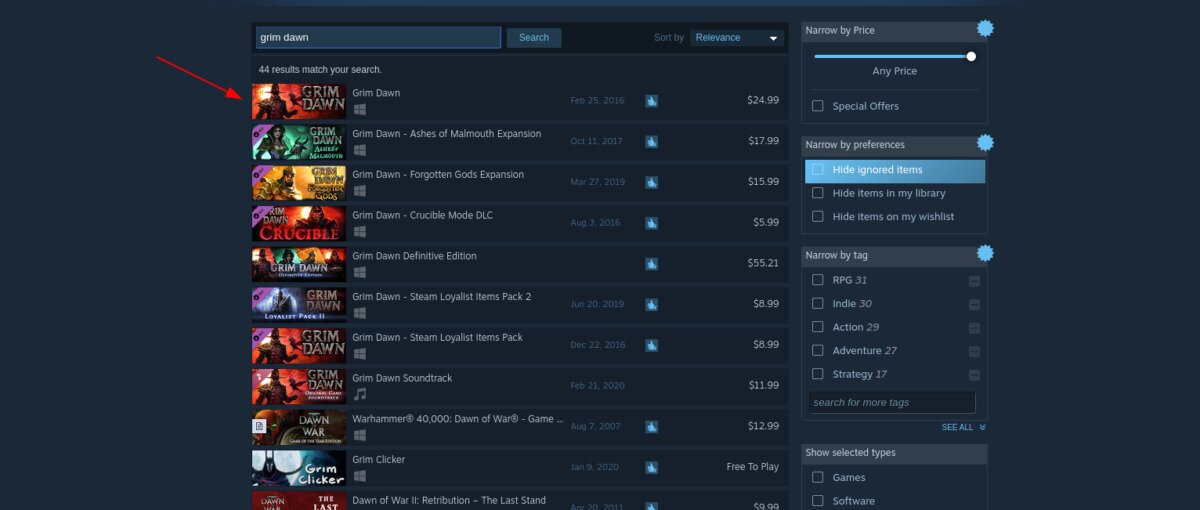Click Ashes of Malmouth thumbnail image
This screenshot has height=510, width=1200.
point(299,142)
